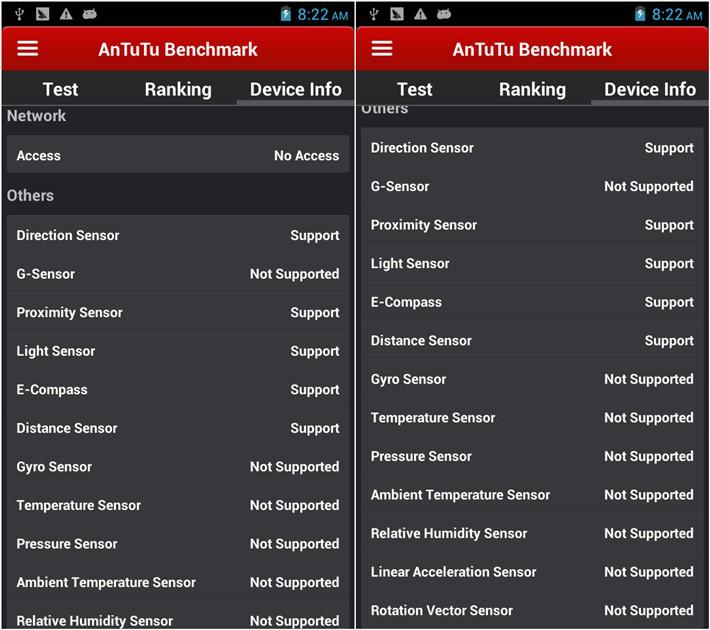Tap the Network section header
The image size is (710, 630).
coord(36,116)
